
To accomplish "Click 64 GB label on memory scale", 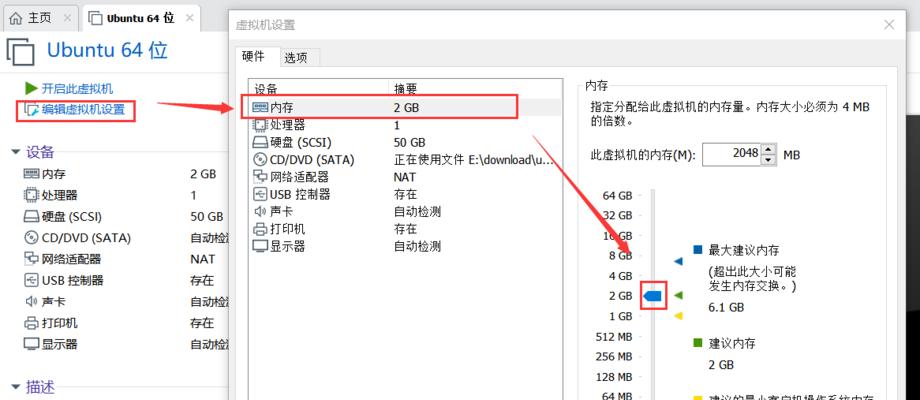I will click(617, 195).
